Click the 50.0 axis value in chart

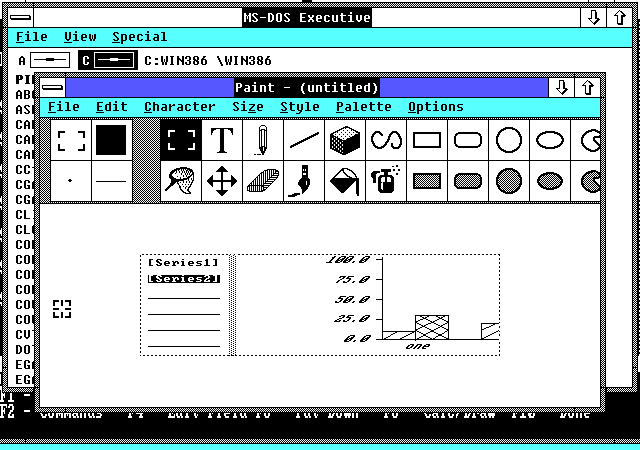[x=353, y=299]
